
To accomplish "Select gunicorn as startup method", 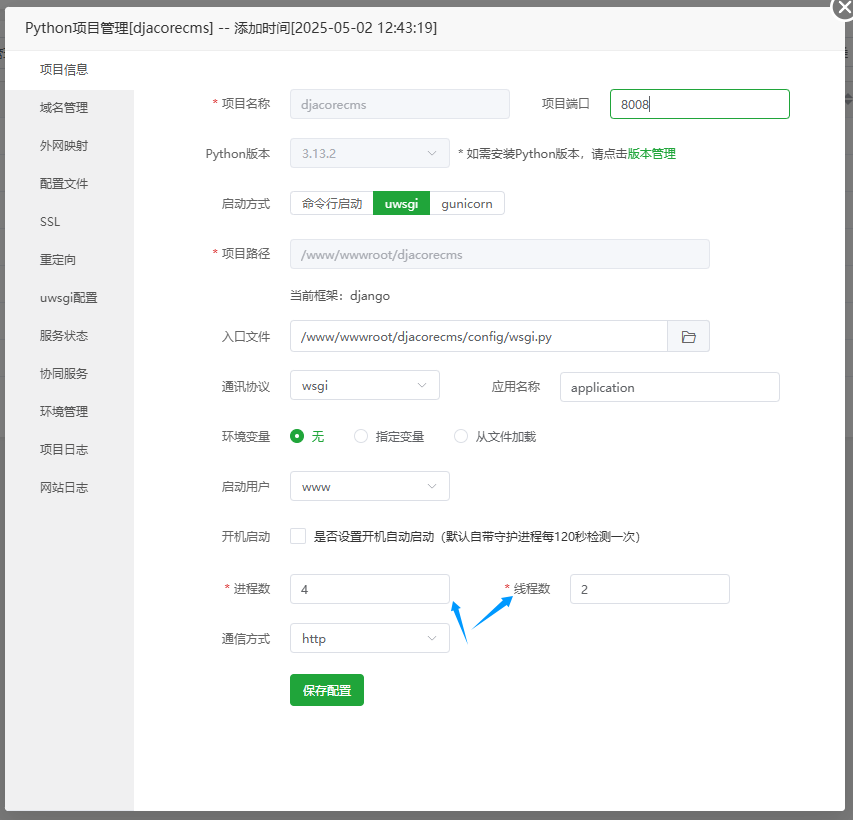I will pos(467,203).
